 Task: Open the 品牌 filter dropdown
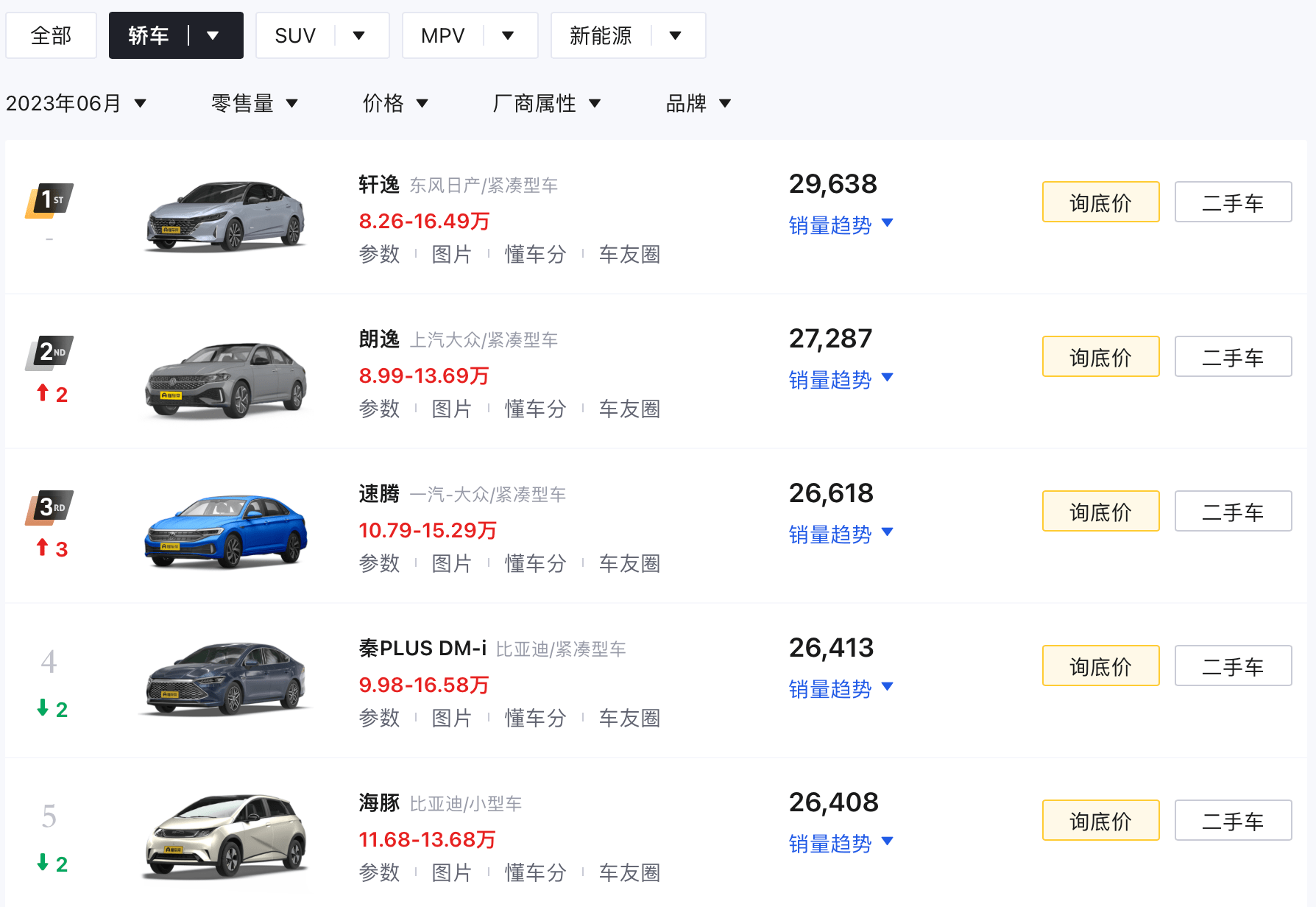698,103
